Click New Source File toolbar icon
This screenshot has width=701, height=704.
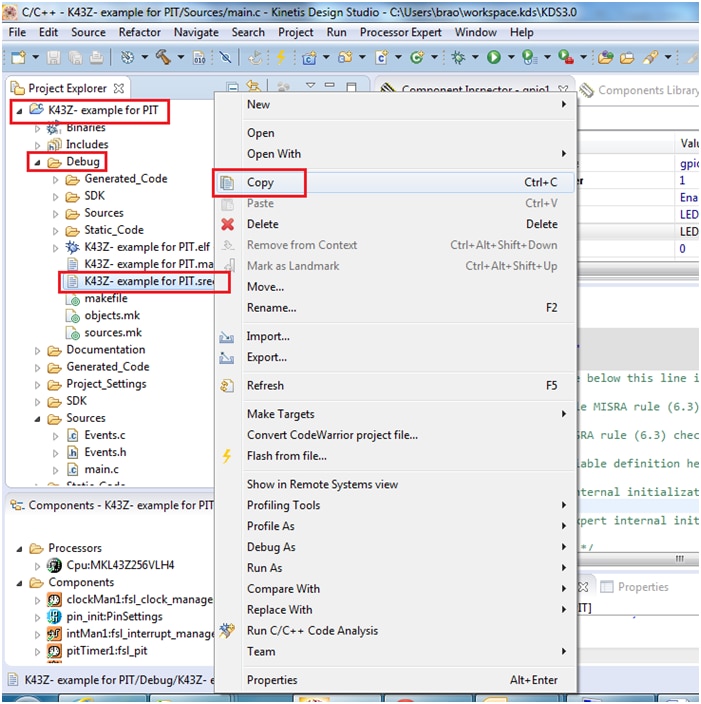coord(381,57)
